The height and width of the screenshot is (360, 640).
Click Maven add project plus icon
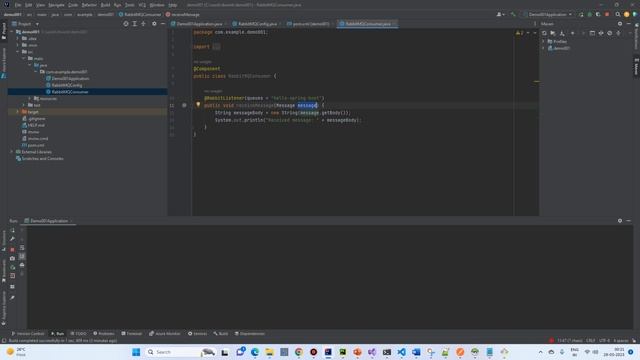[x=572, y=33]
